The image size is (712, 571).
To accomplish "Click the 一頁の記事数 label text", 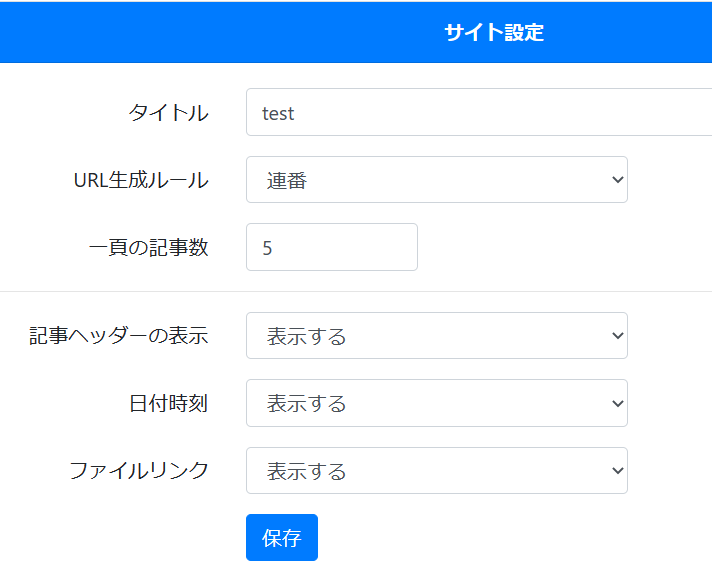I will [x=148, y=247].
